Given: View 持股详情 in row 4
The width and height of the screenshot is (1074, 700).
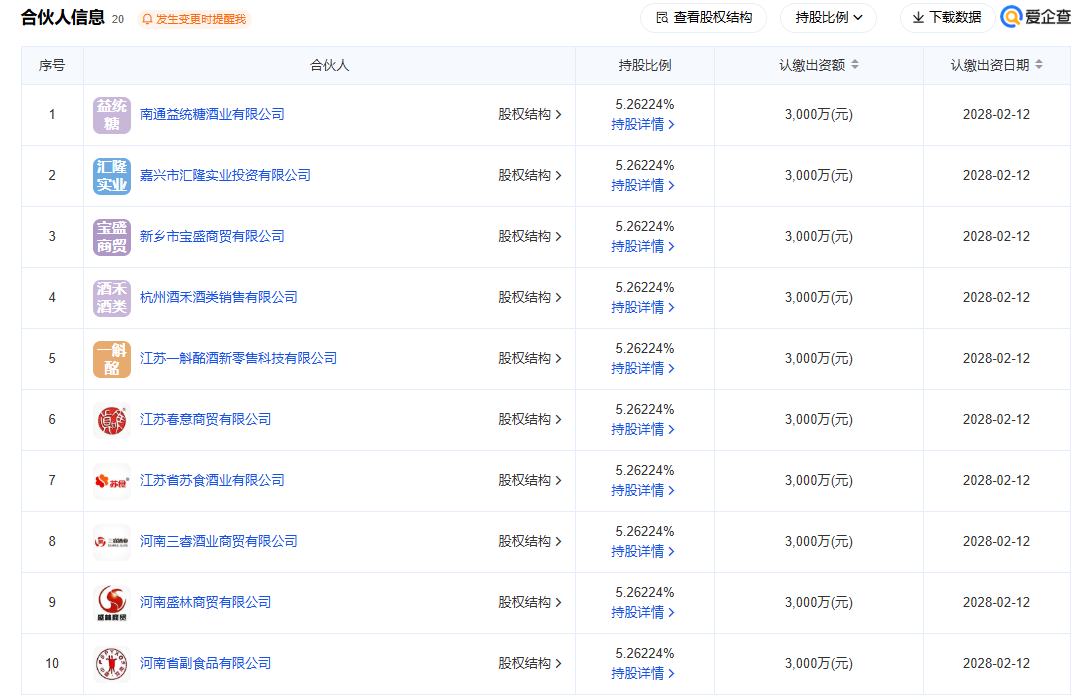Looking at the screenshot, I should [643, 308].
